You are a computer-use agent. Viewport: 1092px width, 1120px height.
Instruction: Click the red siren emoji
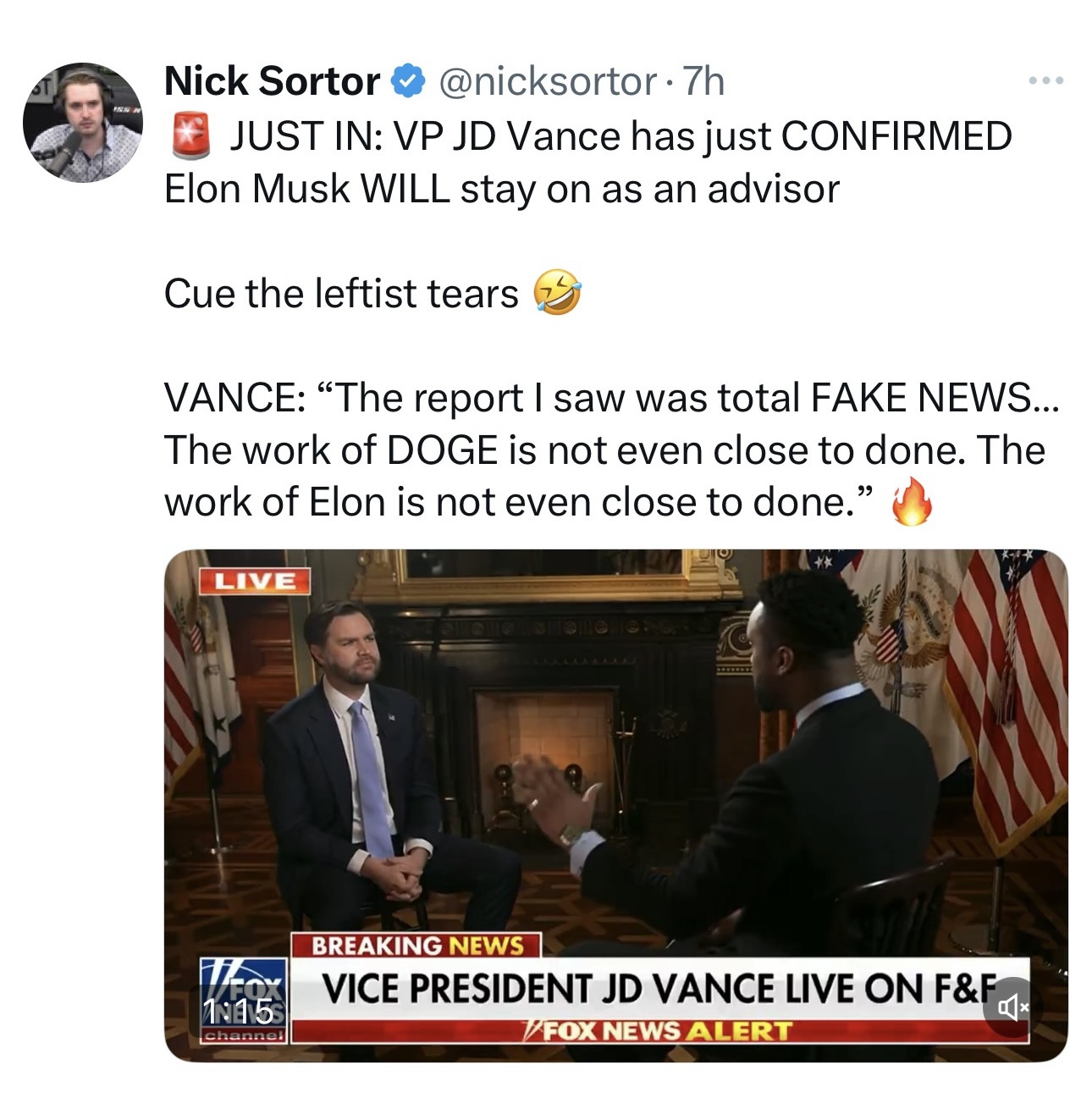[x=191, y=137]
